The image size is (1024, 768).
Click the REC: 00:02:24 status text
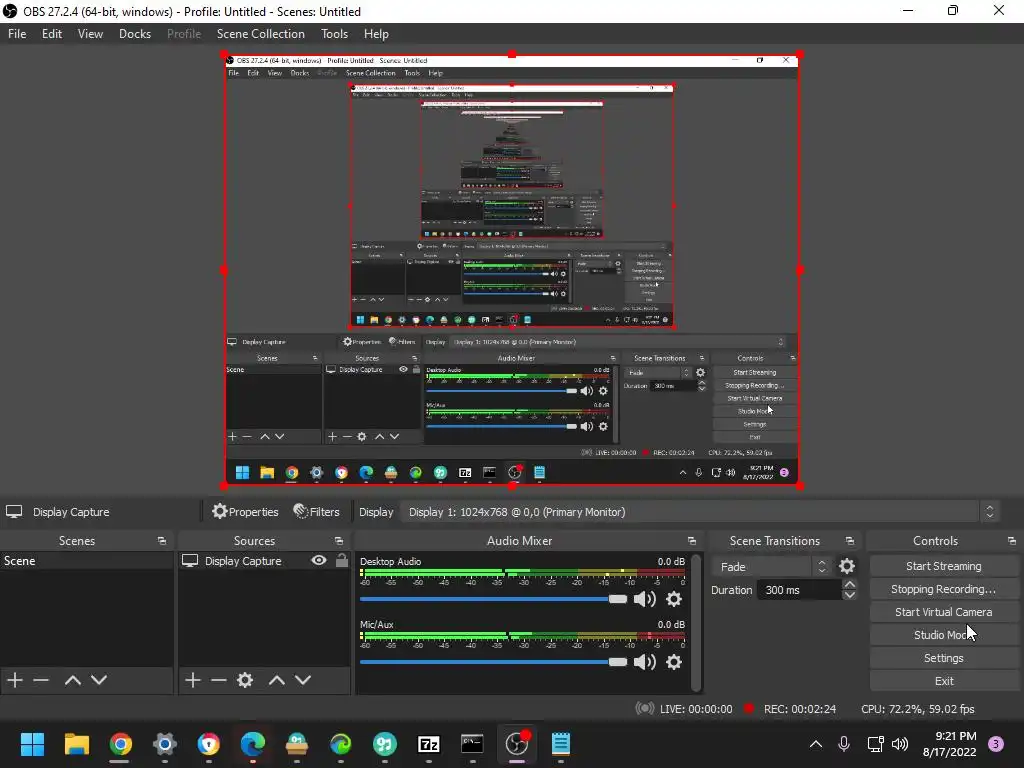tap(799, 709)
